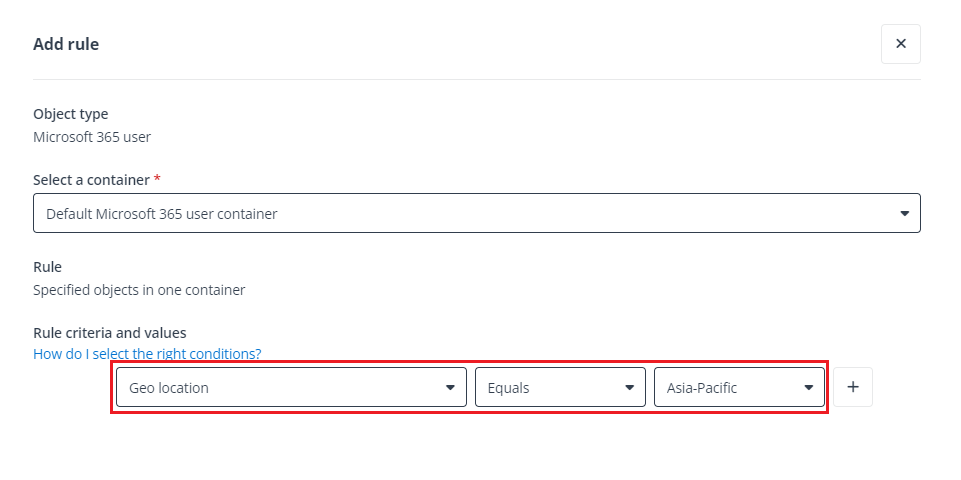Image resolution: width=961 pixels, height=480 pixels.
Task: Click the Select a container label
Action: [x=90, y=179]
